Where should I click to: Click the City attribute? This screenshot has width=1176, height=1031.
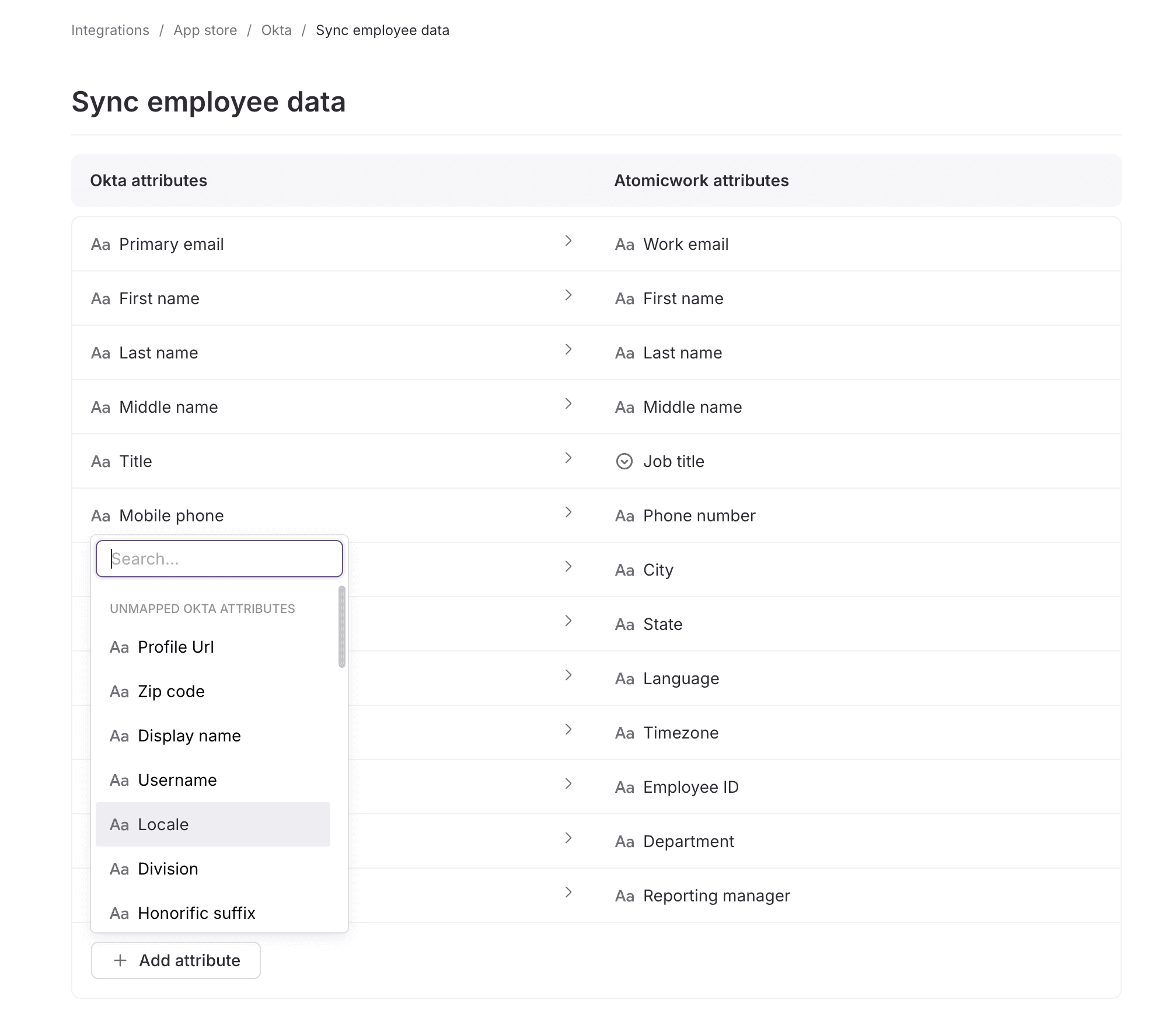[x=658, y=570]
